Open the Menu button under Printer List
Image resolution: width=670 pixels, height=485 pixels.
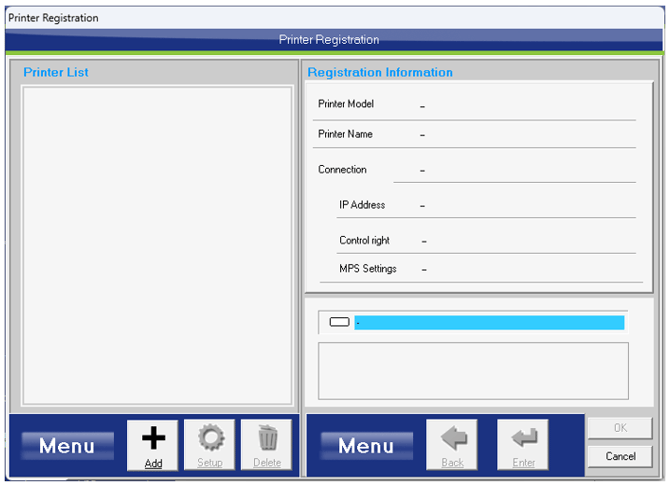pos(67,446)
